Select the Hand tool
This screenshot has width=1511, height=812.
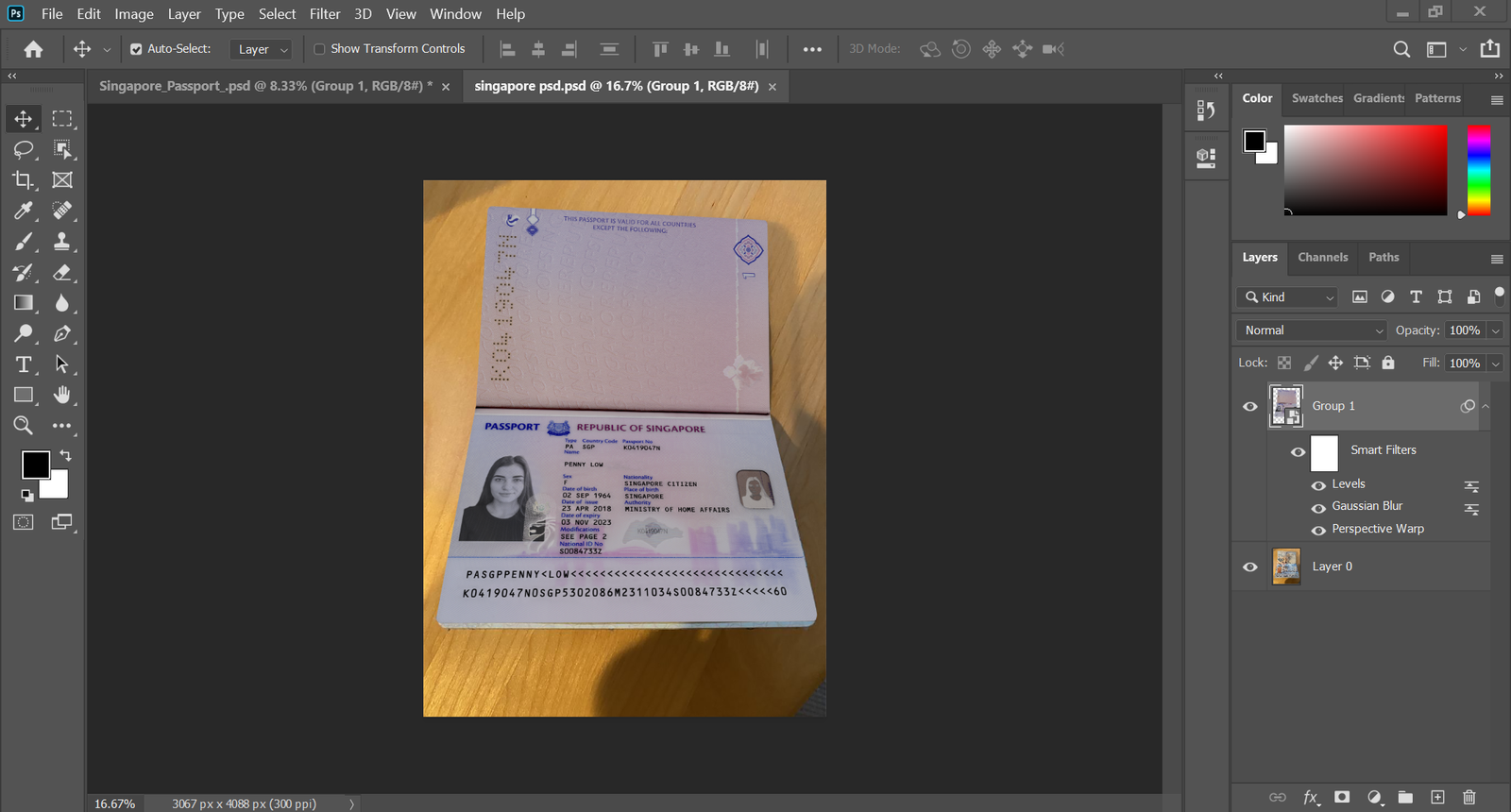tap(62, 395)
